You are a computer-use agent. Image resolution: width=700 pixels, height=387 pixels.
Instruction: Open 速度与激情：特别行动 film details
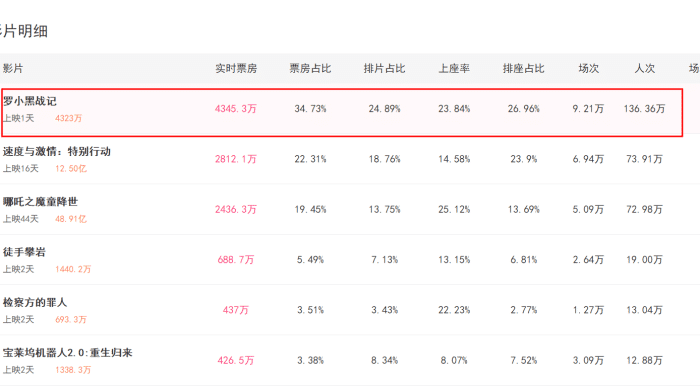tap(57, 152)
